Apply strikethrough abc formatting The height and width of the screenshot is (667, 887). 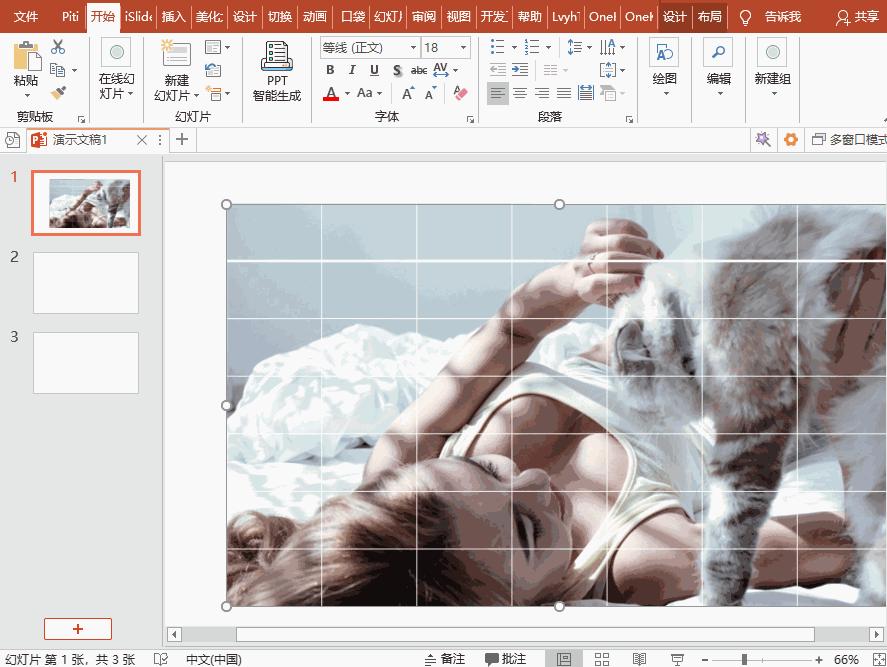tap(419, 70)
